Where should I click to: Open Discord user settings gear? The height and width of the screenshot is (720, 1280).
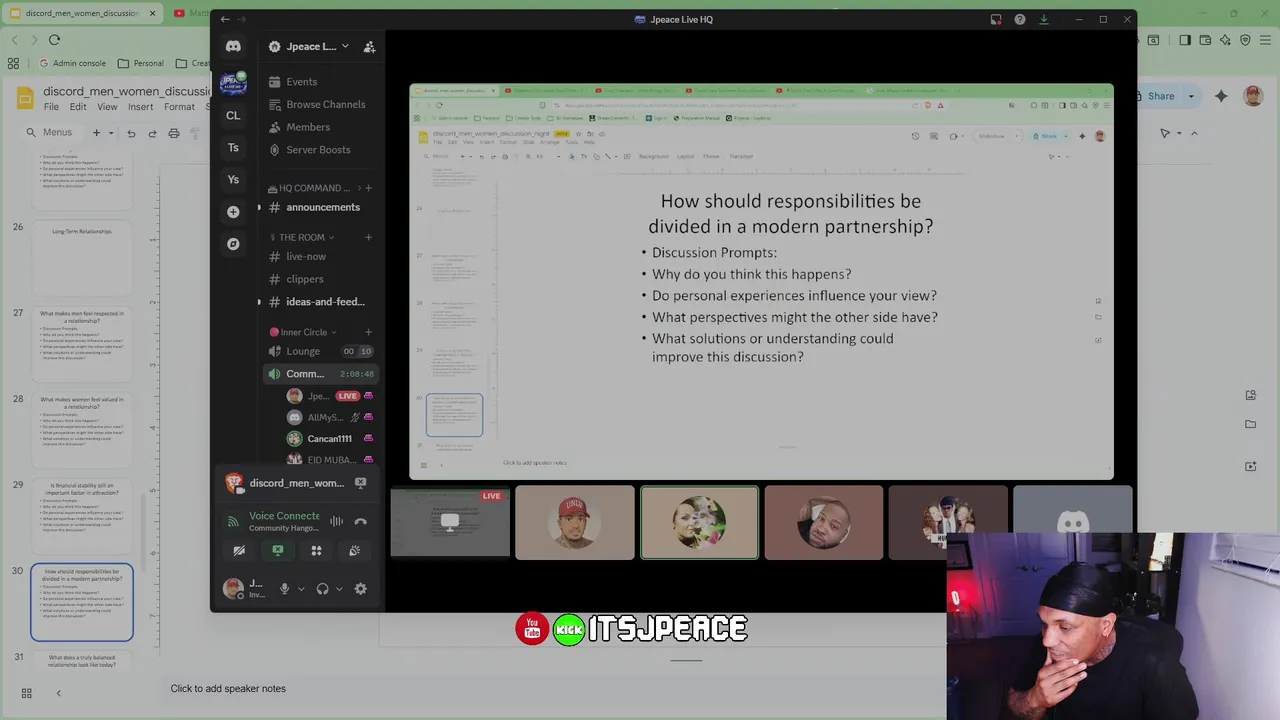pos(360,589)
